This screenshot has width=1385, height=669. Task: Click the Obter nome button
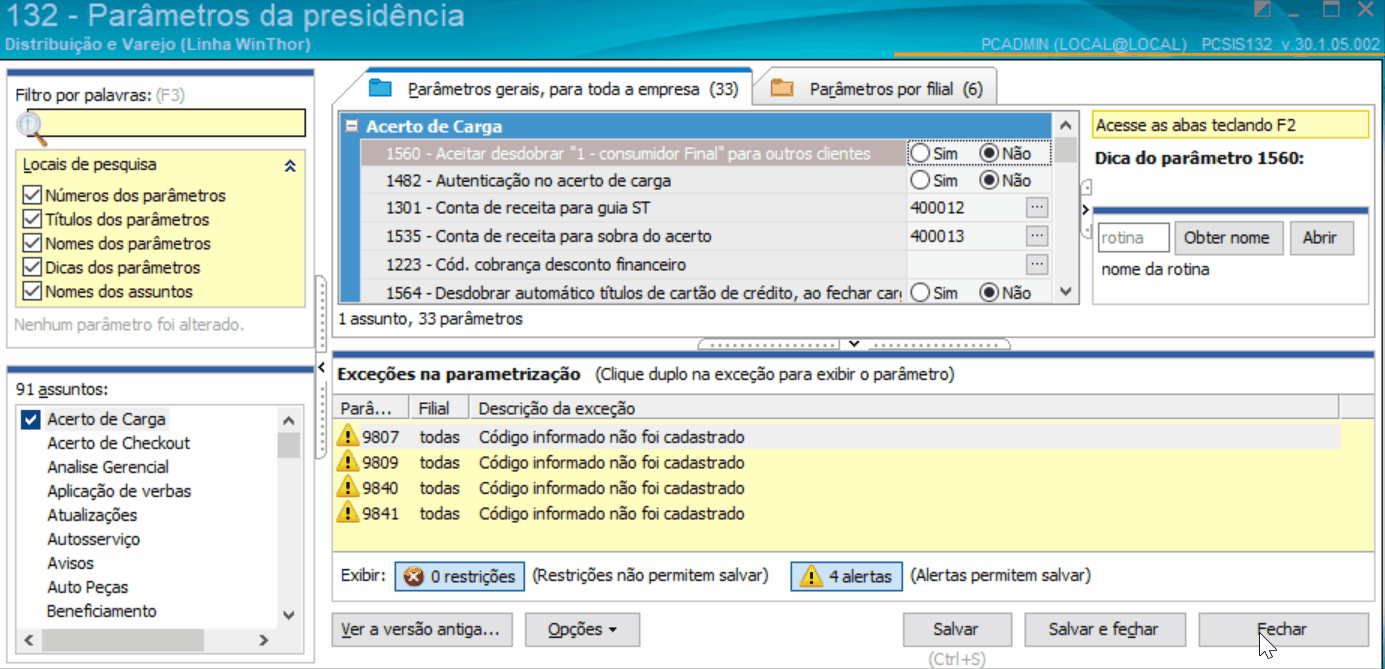(x=1227, y=238)
